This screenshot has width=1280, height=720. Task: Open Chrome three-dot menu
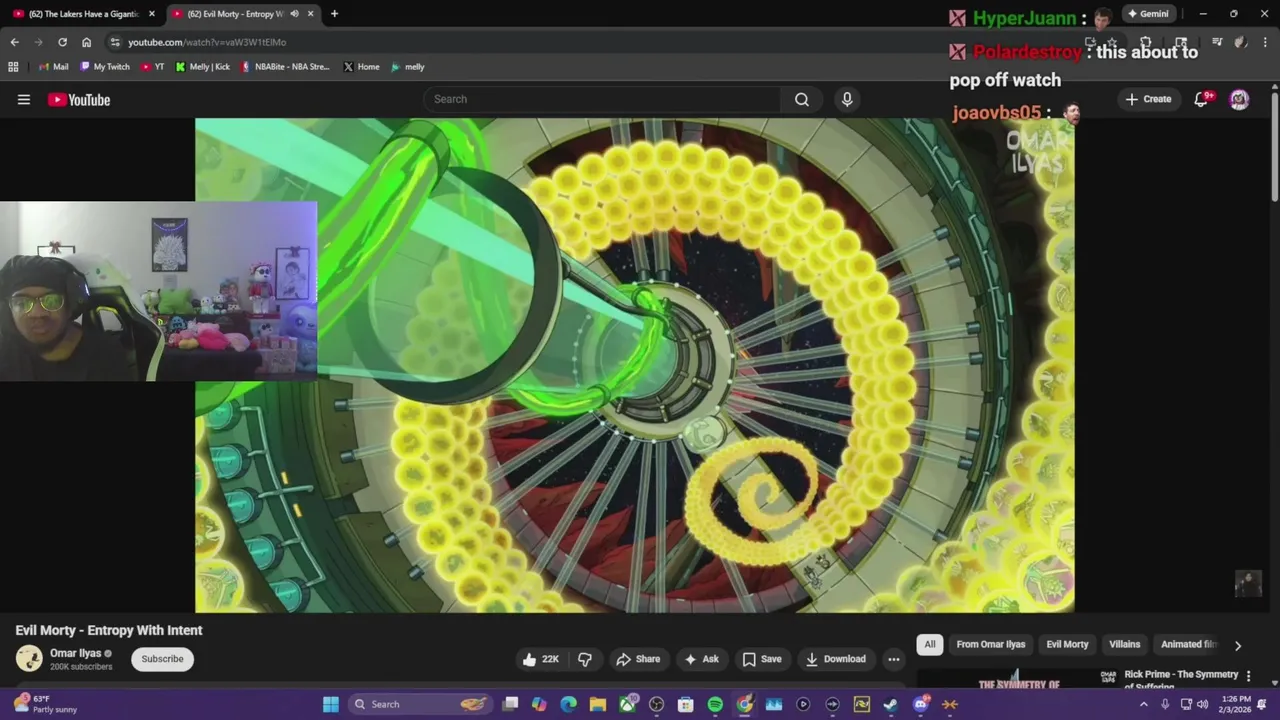(1265, 42)
